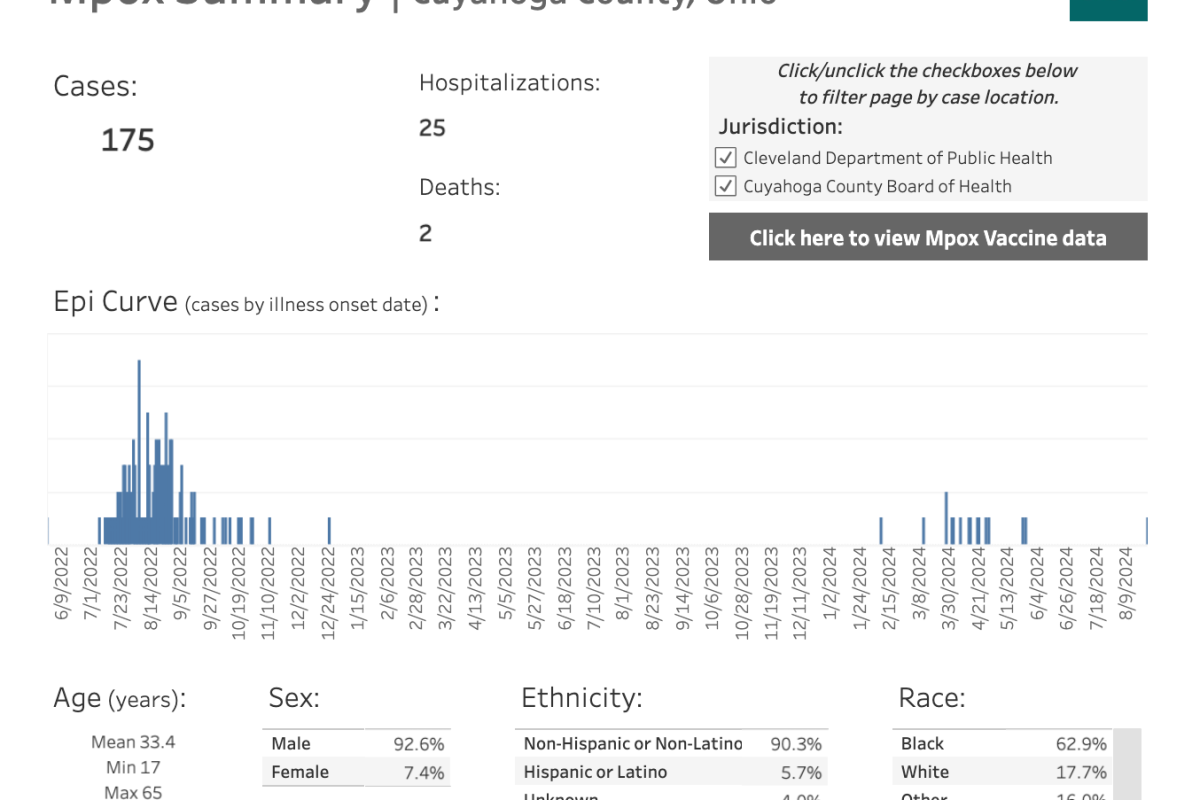Select the Female row in Sex table

(x=357, y=772)
